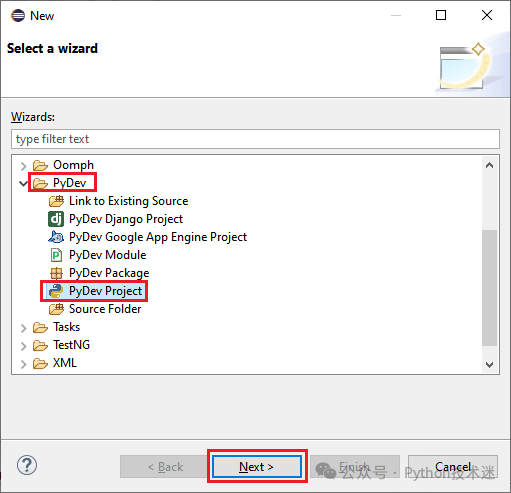Collapse the PyDev category
Screen dimensions: 511x493
pos(23,183)
